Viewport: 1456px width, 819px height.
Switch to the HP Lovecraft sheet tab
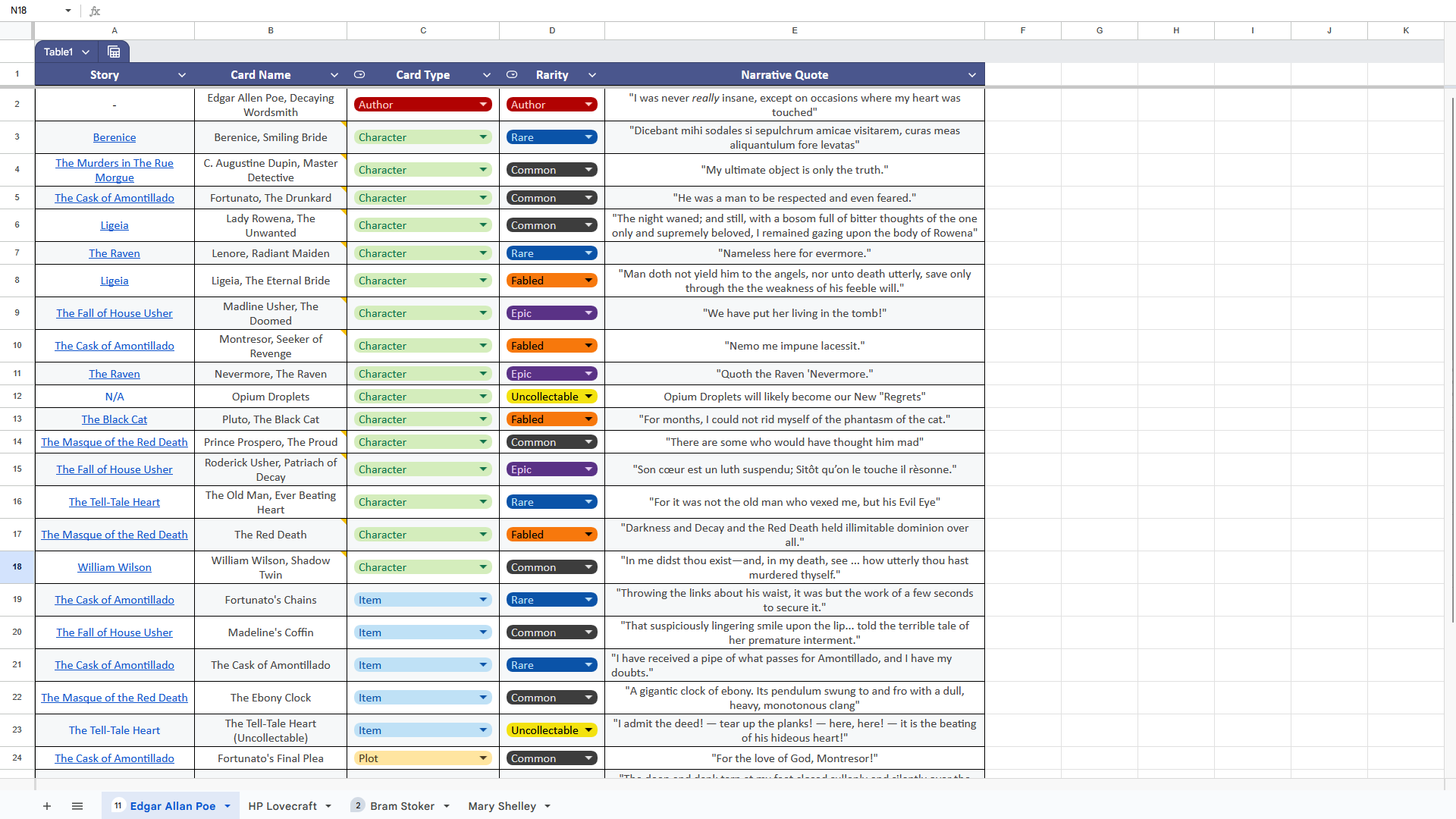(282, 806)
